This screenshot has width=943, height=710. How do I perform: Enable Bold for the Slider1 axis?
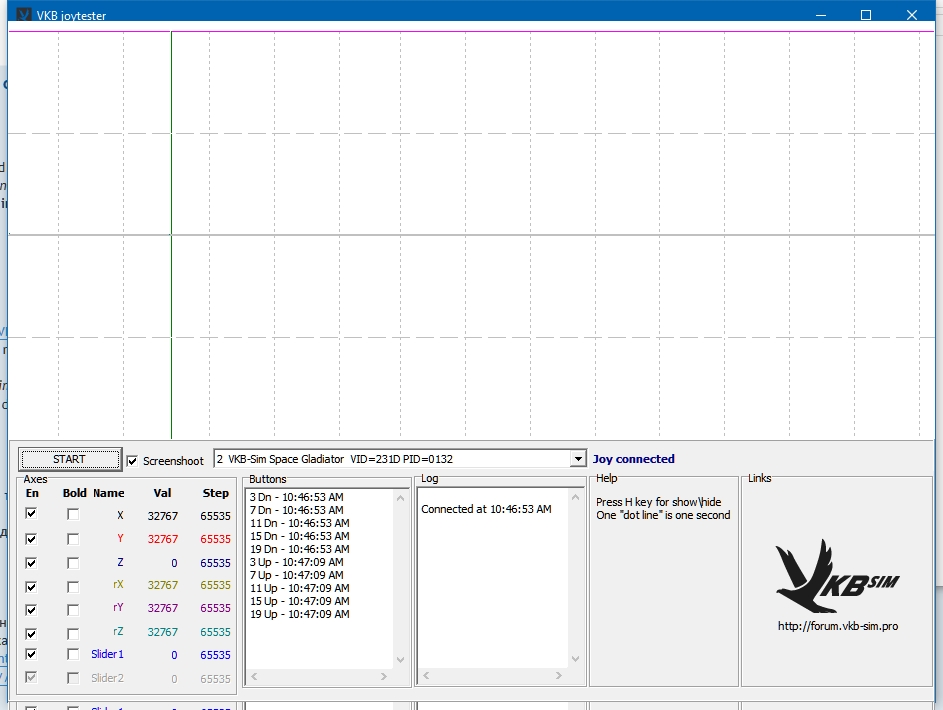tap(73, 654)
